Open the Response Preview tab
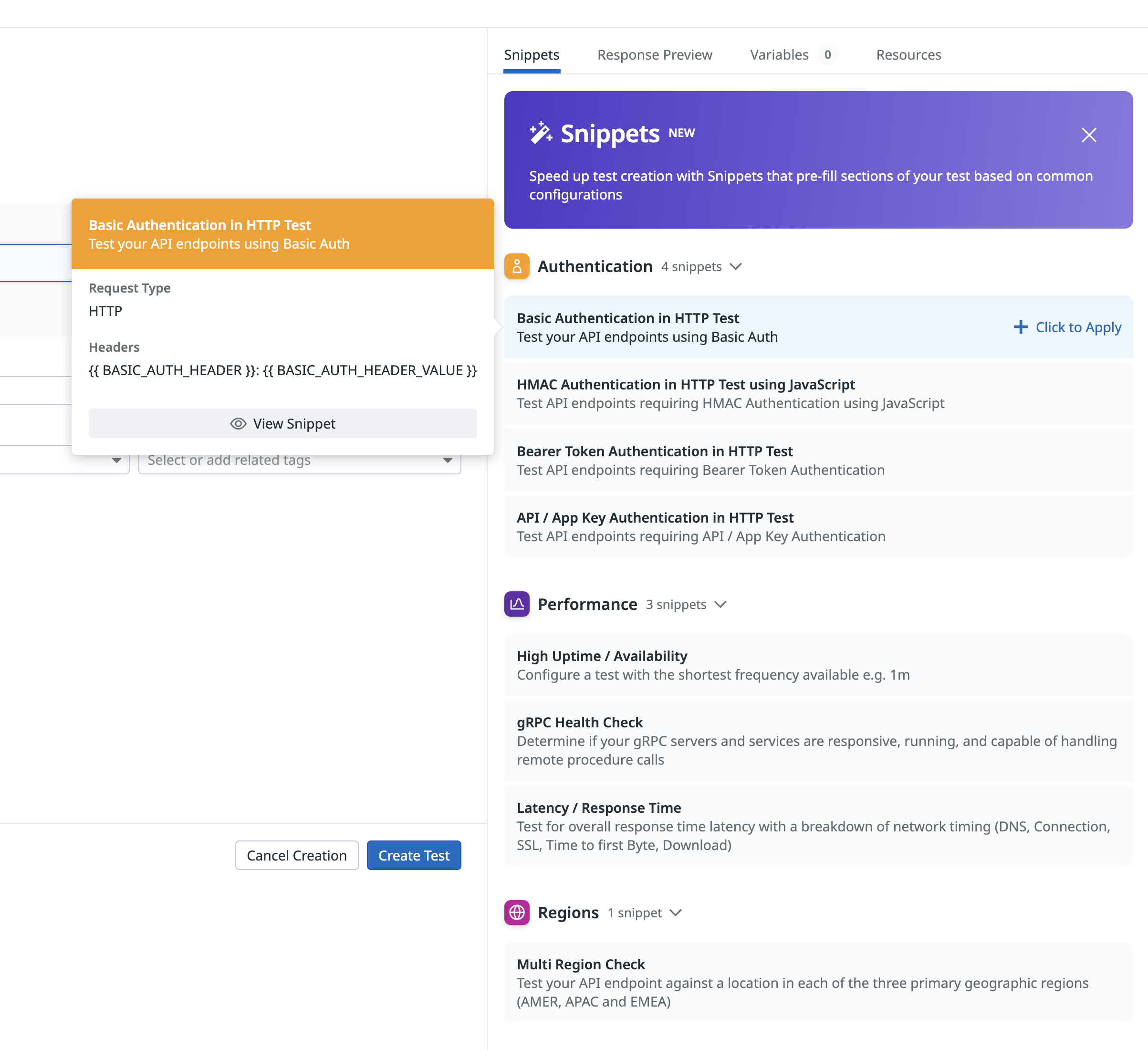This screenshot has height=1050, width=1148. point(654,55)
